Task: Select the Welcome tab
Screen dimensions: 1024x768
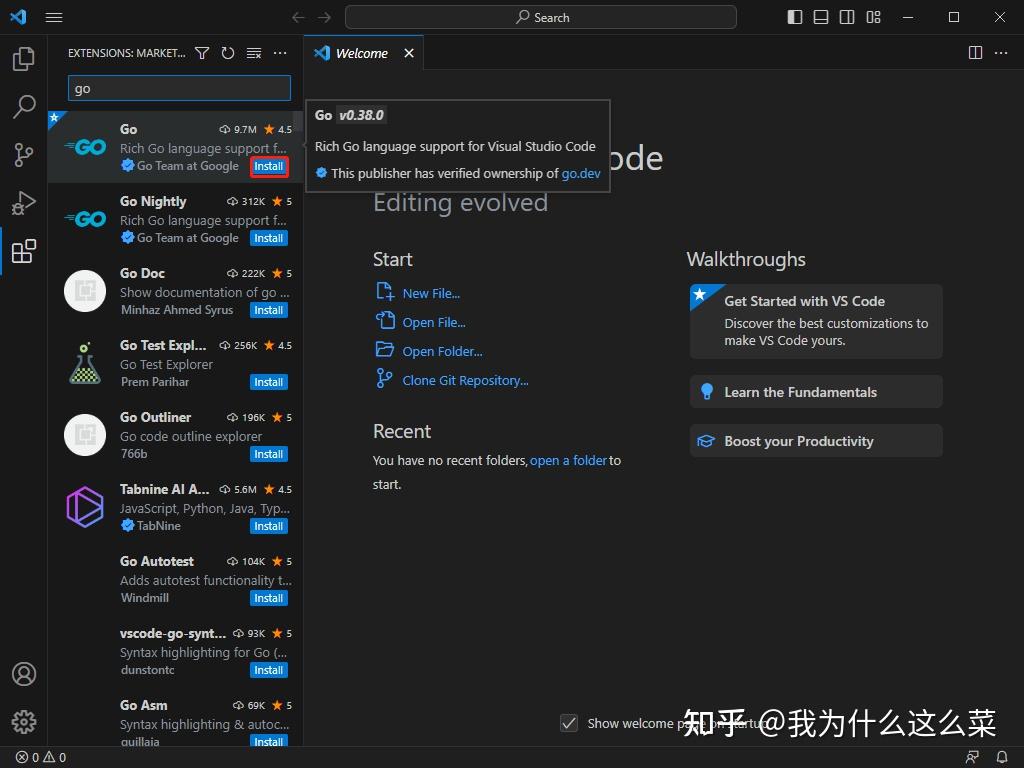Action: [x=361, y=53]
